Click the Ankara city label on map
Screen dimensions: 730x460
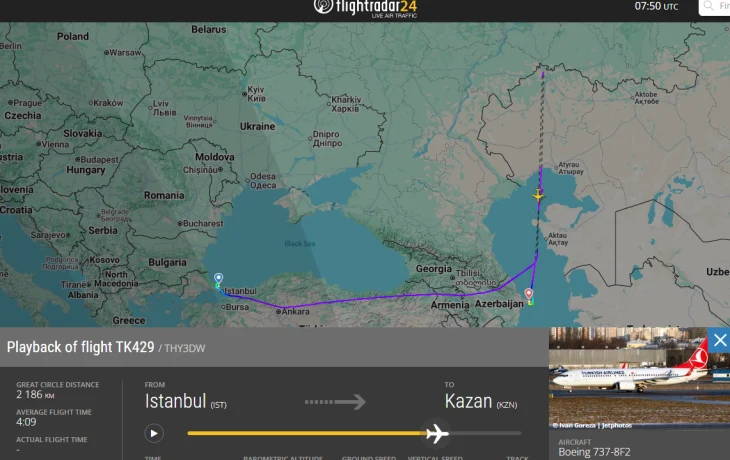coord(295,311)
